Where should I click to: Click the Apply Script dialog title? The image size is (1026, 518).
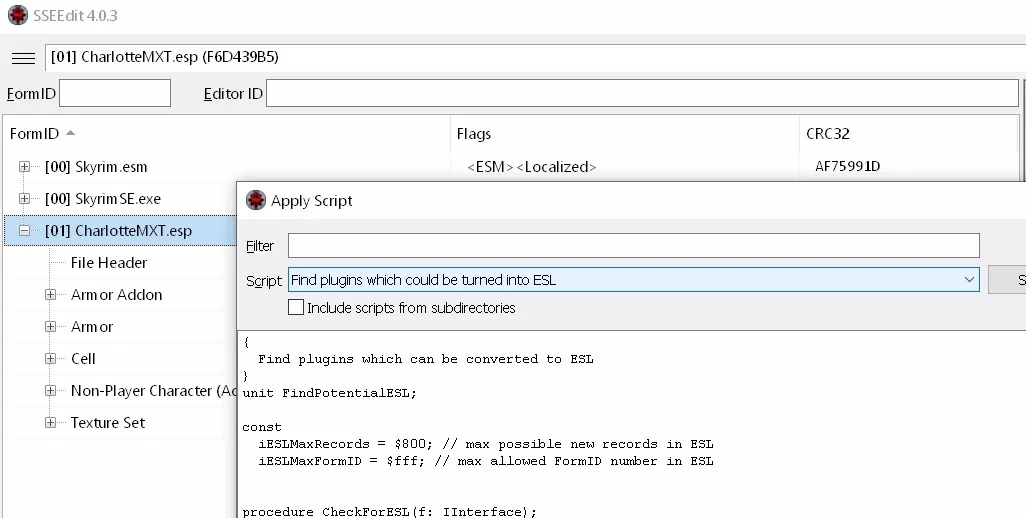tap(311, 201)
